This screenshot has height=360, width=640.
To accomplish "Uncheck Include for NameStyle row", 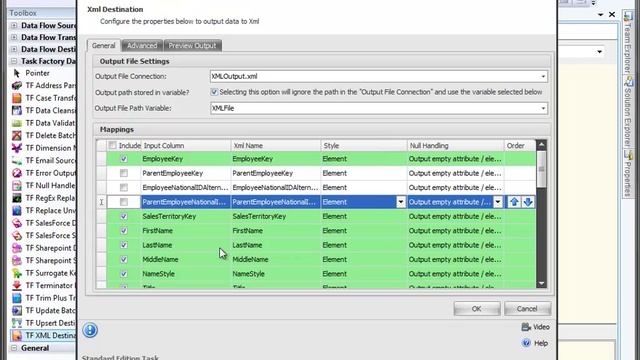I will (124, 274).
